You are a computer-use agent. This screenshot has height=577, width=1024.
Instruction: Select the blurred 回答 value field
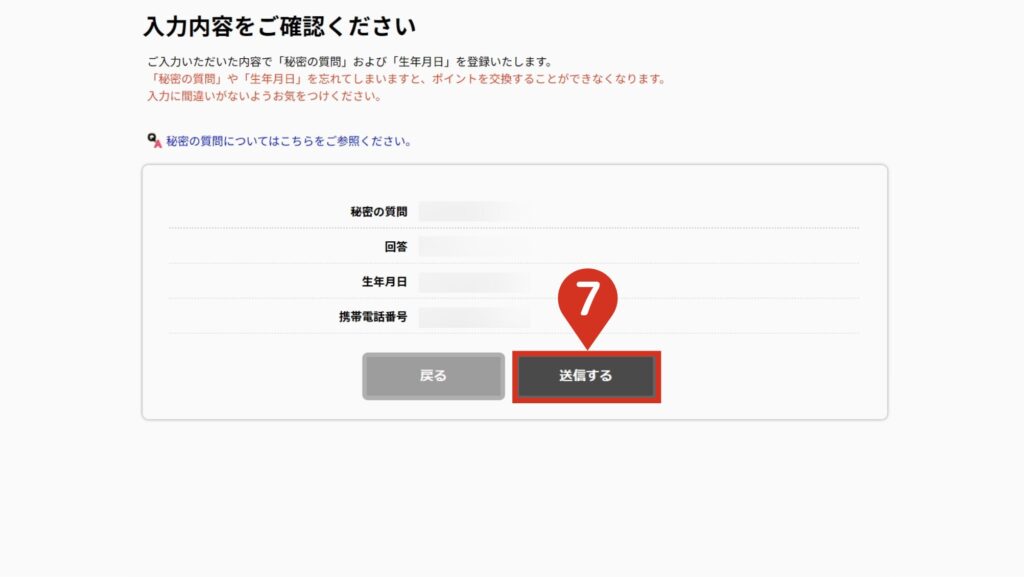[474, 247]
